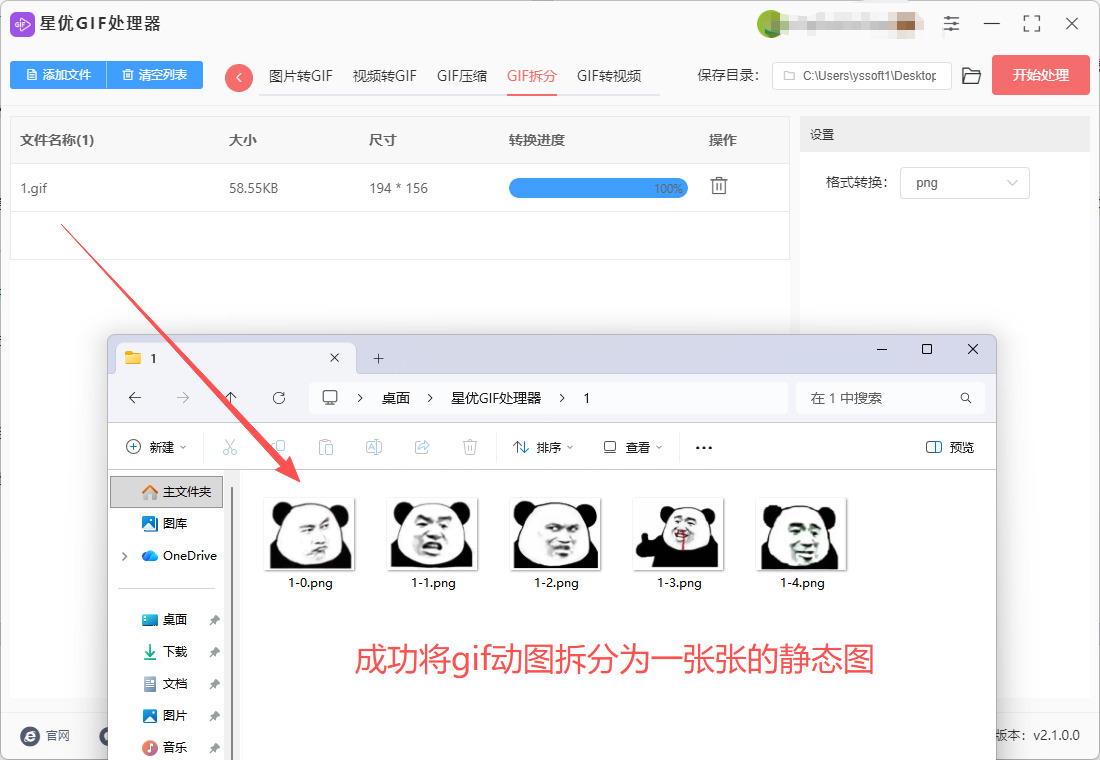Expand the chevron after 星优GIF处理器 in address bar

pyautogui.click(x=562, y=398)
